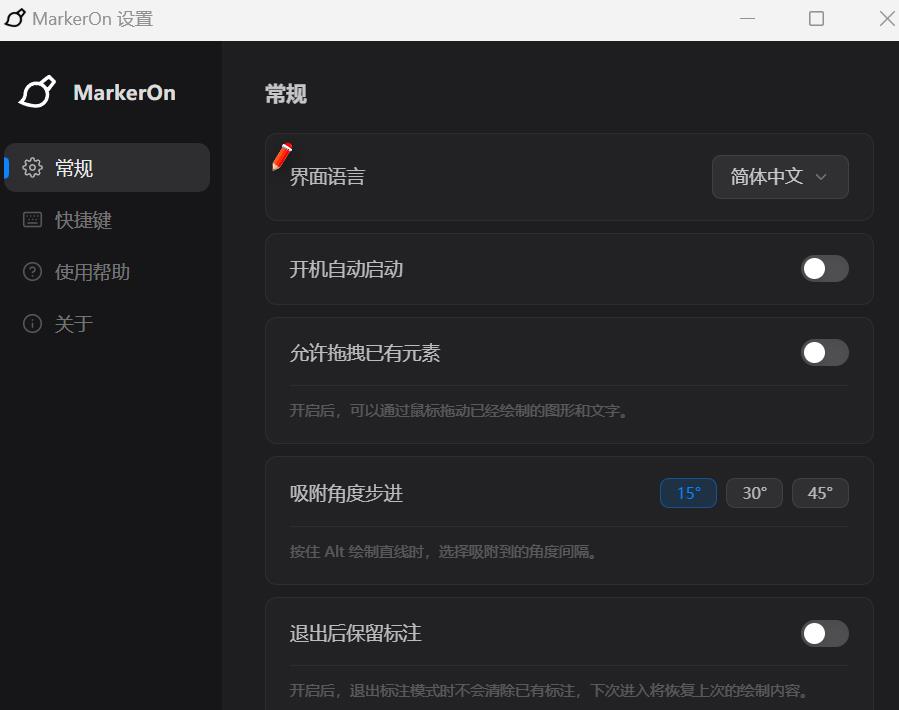Click text 按住 Alt 绘制直线时 description
This screenshot has height=710, width=899.
[x=443, y=552]
